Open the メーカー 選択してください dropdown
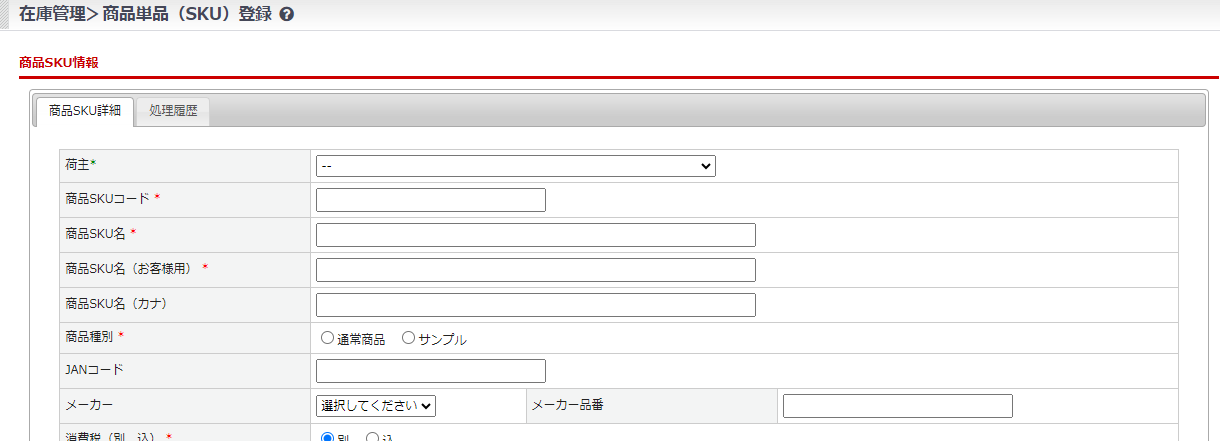The image size is (1220, 441). coord(376,406)
